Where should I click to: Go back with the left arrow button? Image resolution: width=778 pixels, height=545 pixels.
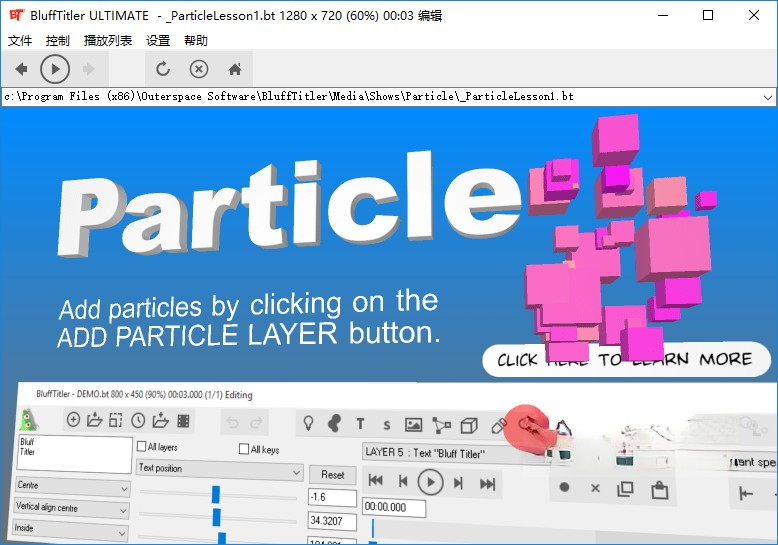coord(21,69)
